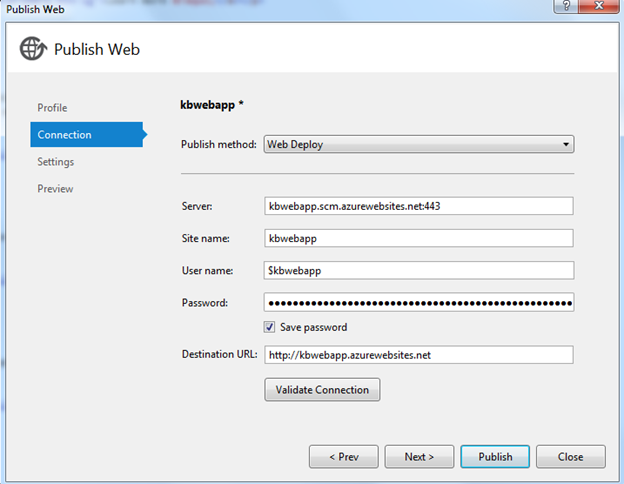Toggle the Save password checkbox
624x484 pixels.
click(x=269, y=327)
